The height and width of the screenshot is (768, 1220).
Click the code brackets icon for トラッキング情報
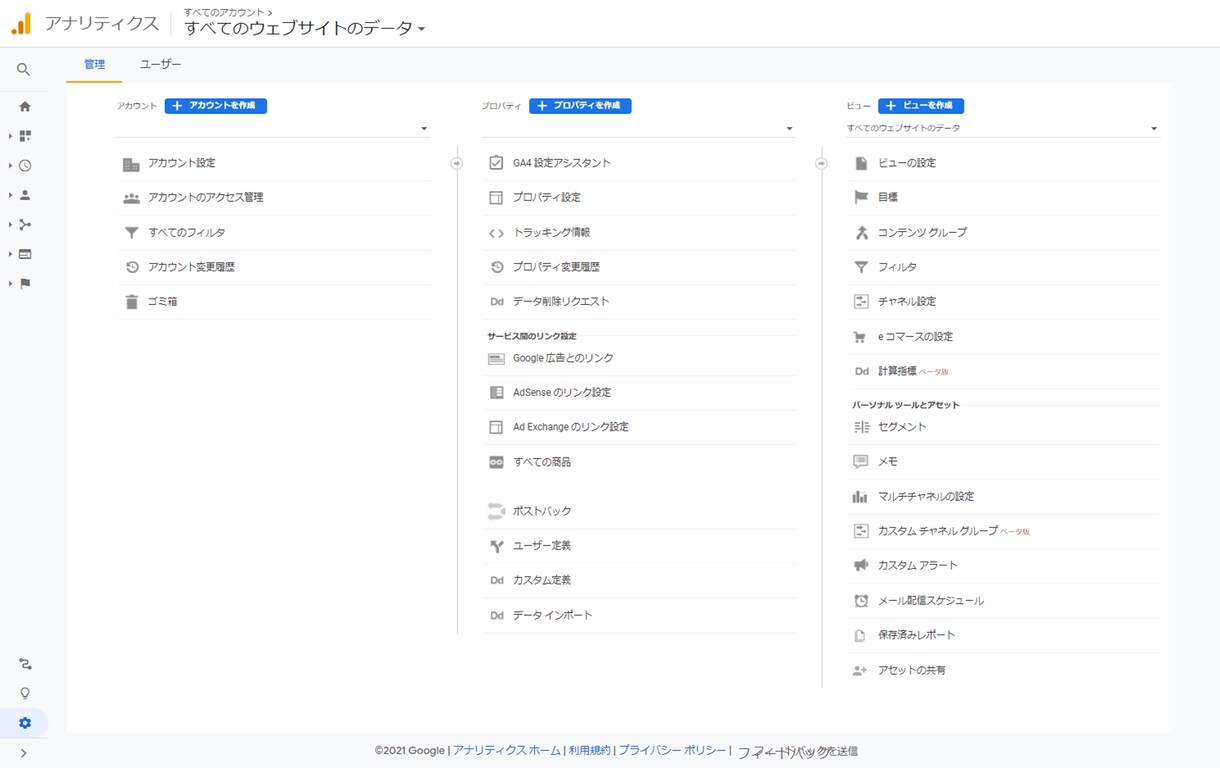pyautogui.click(x=496, y=233)
